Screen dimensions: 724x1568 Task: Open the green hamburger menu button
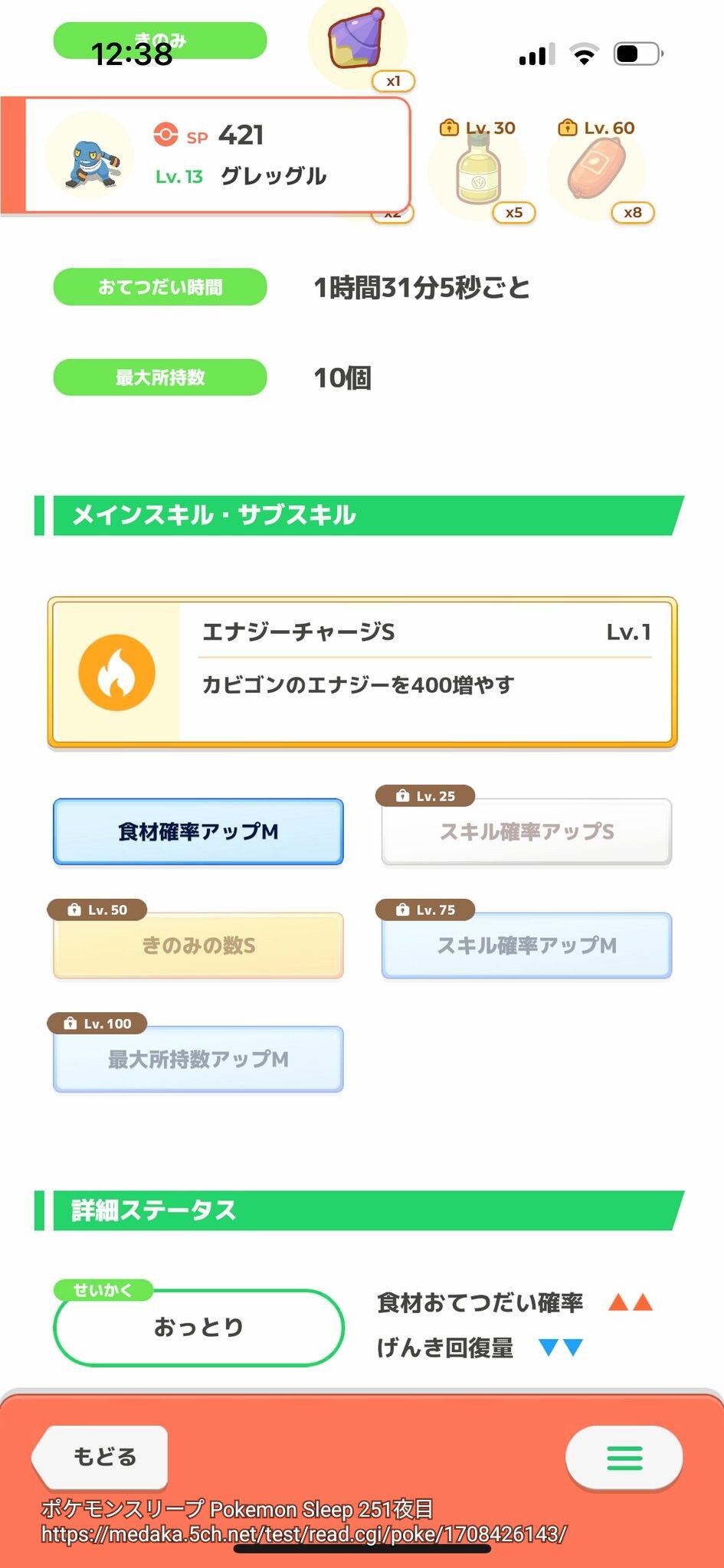point(624,1458)
